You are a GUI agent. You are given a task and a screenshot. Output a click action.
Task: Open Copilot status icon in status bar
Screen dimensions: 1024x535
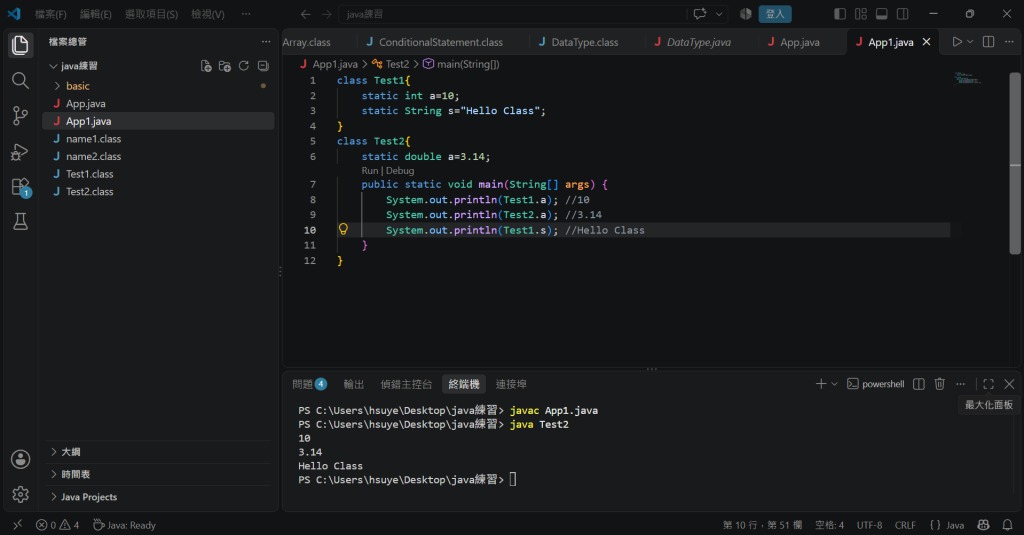(x=984, y=525)
